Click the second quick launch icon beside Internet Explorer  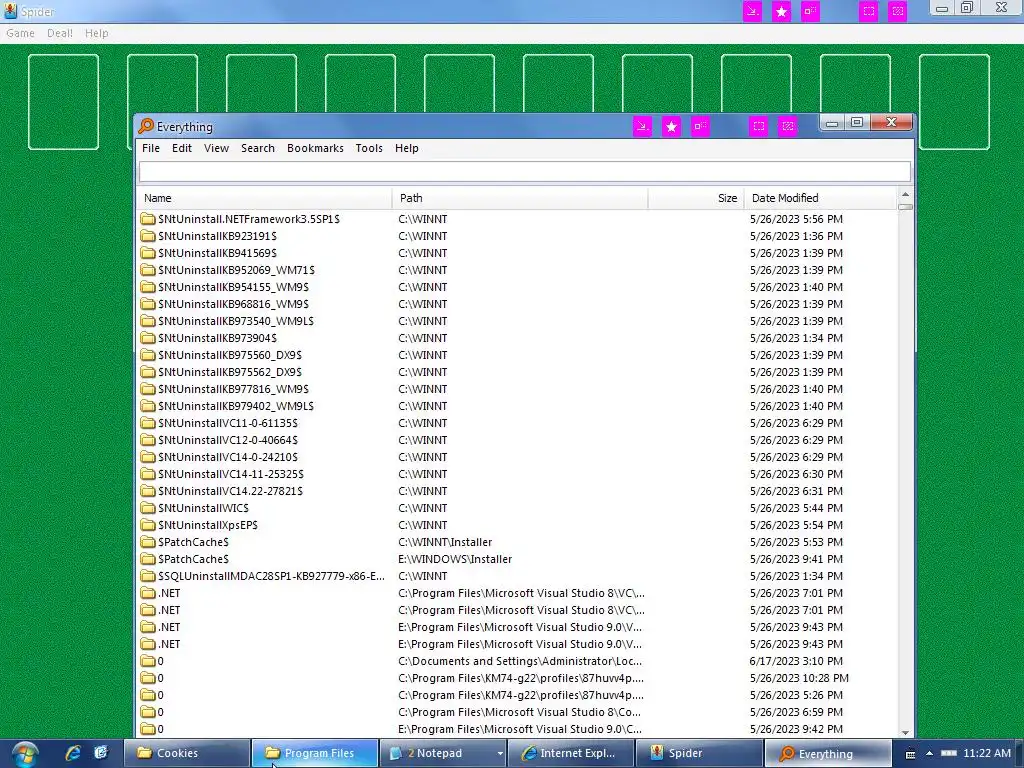tap(101, 753)
